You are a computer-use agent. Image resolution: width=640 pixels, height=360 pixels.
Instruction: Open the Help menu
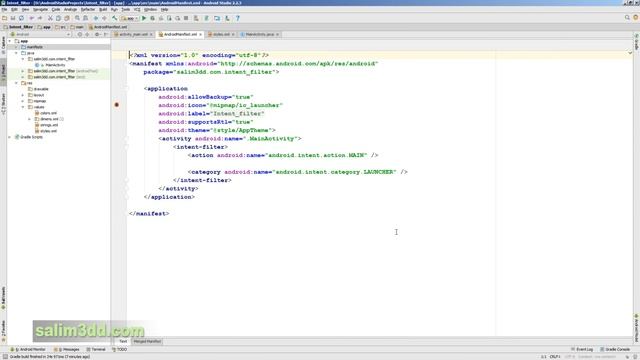point(164,9)
